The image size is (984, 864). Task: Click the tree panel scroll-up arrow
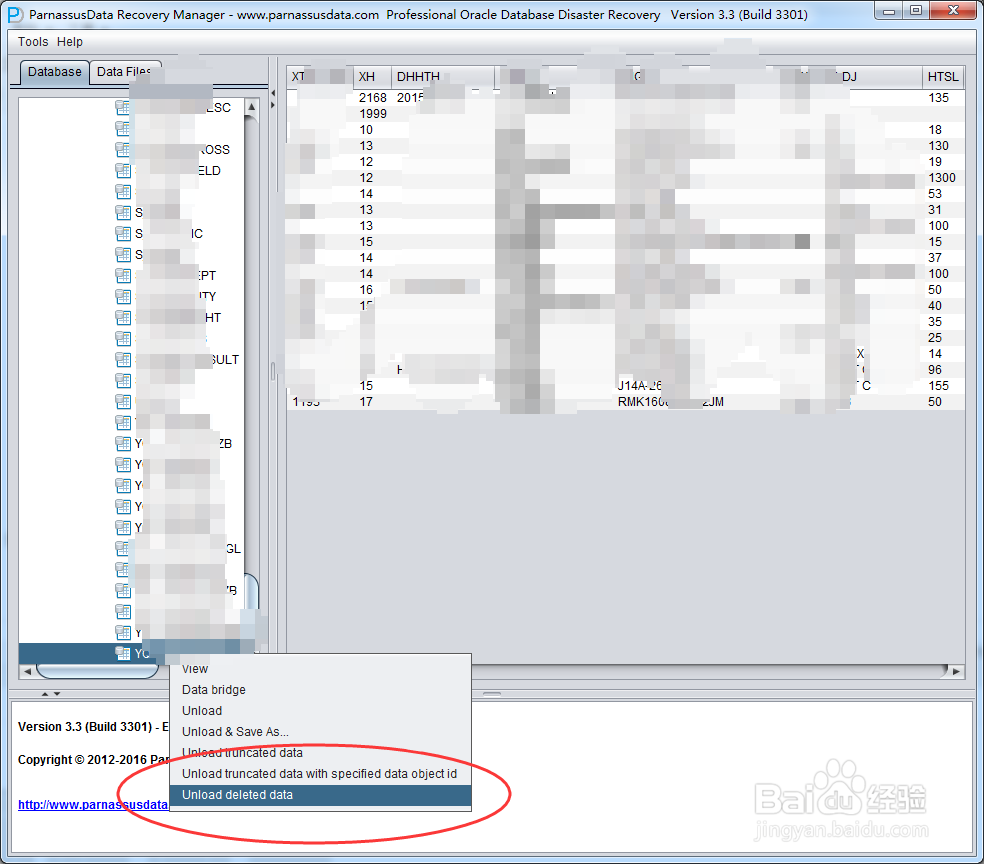pyautogui.click(x=251, y=107)
